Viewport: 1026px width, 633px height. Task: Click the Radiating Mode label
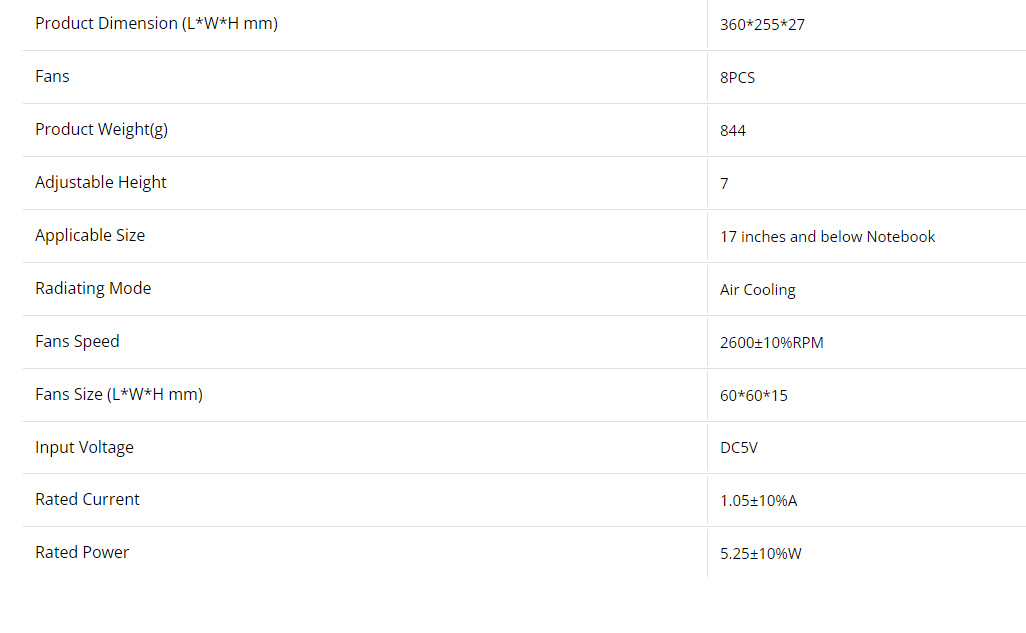pyautogui.click(x=93, y=288)
